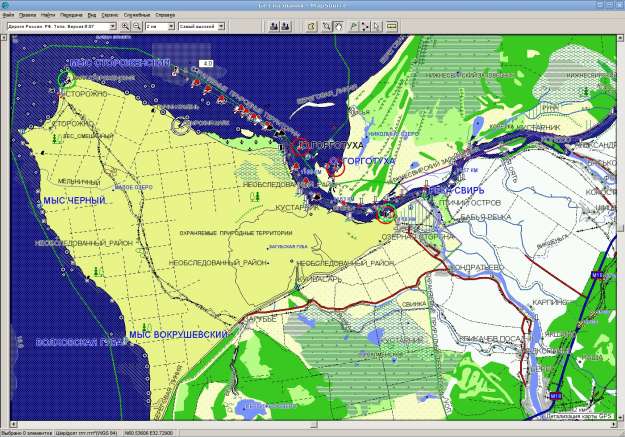Viewport: 625px width, 437px height.
Task: Expand the 2 км scale dropdown
Action: [x=171, y=26]
